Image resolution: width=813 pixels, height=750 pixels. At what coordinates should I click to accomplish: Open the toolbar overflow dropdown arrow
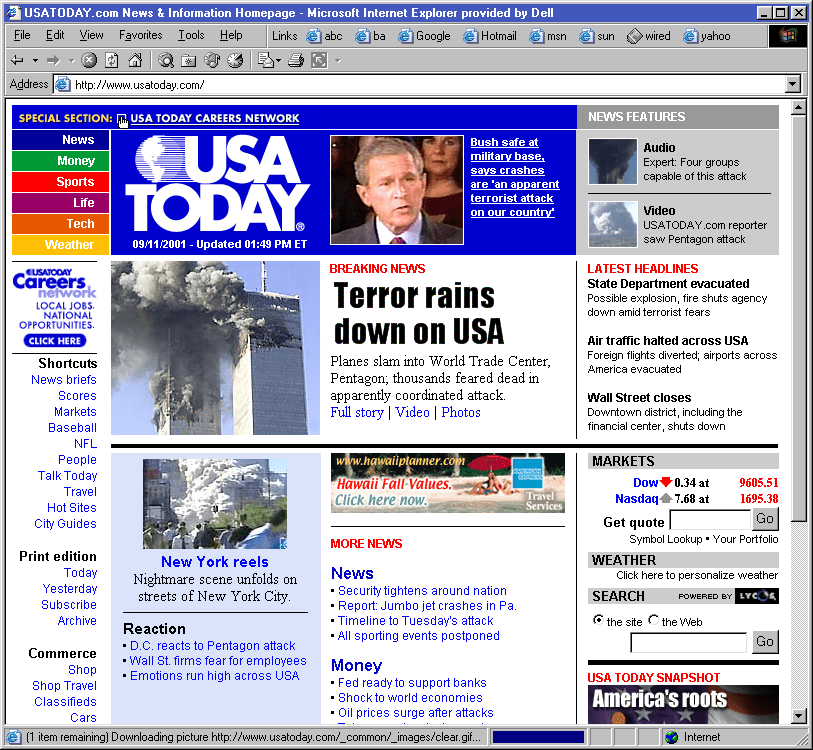tap(338, 61)
